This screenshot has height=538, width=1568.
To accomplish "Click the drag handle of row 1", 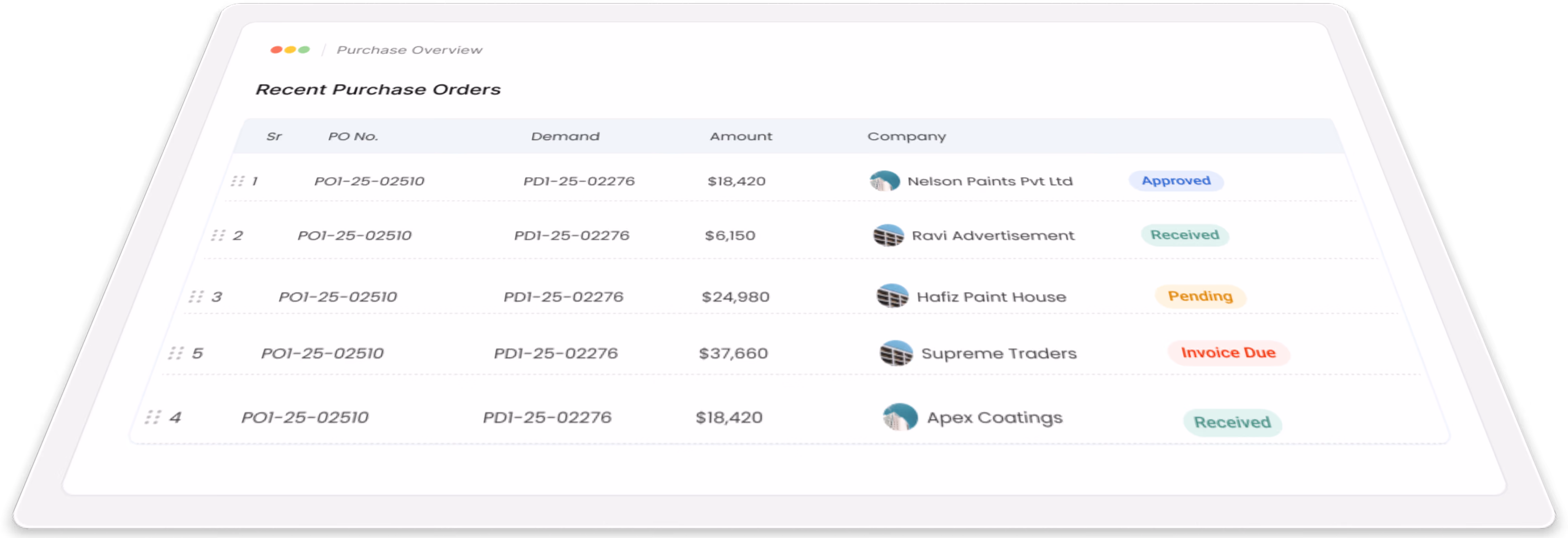I will (237, 181).
